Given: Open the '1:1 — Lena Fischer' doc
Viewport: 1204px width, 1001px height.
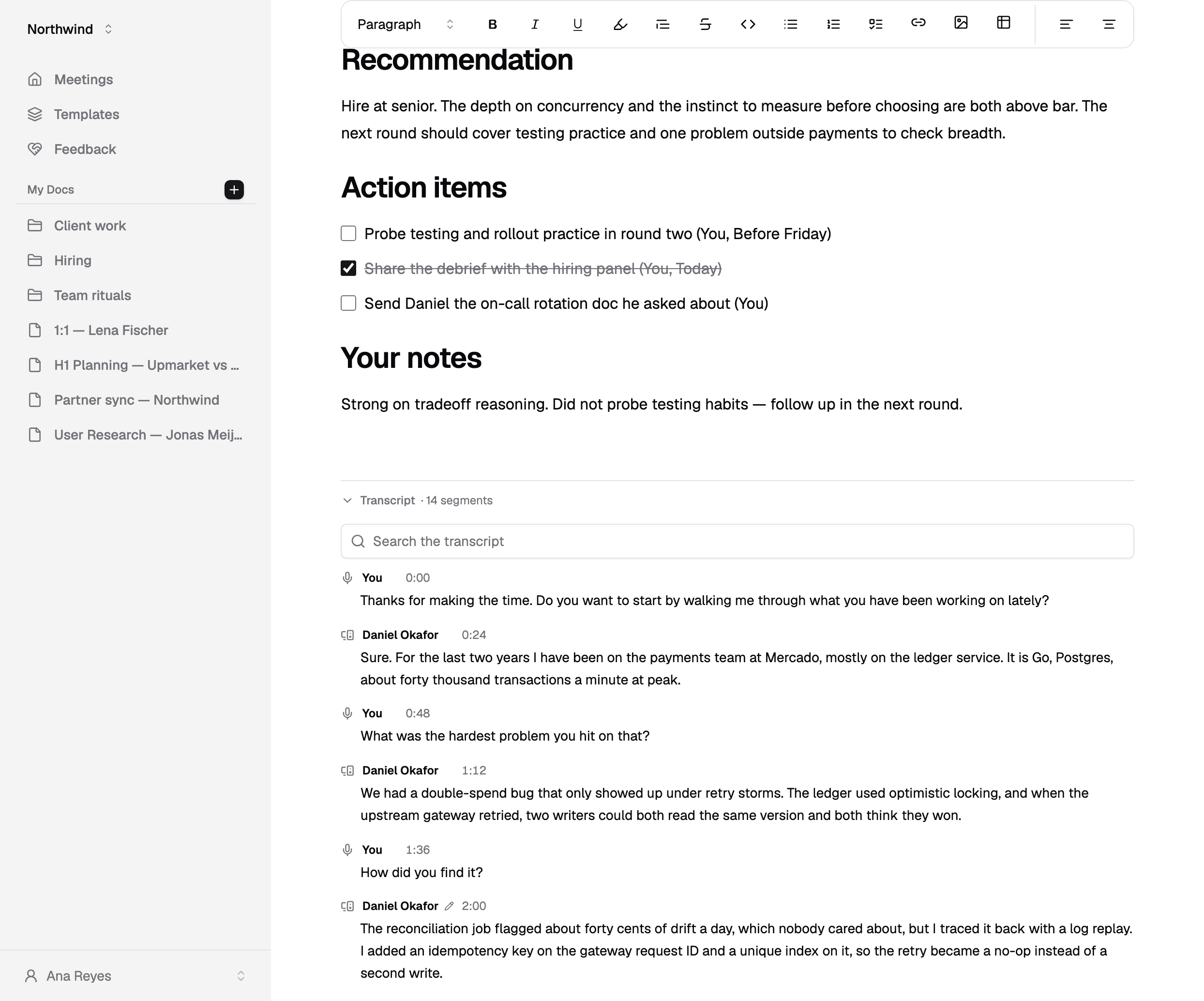Looking at the screenshot, I should click(x=135, y=331).
